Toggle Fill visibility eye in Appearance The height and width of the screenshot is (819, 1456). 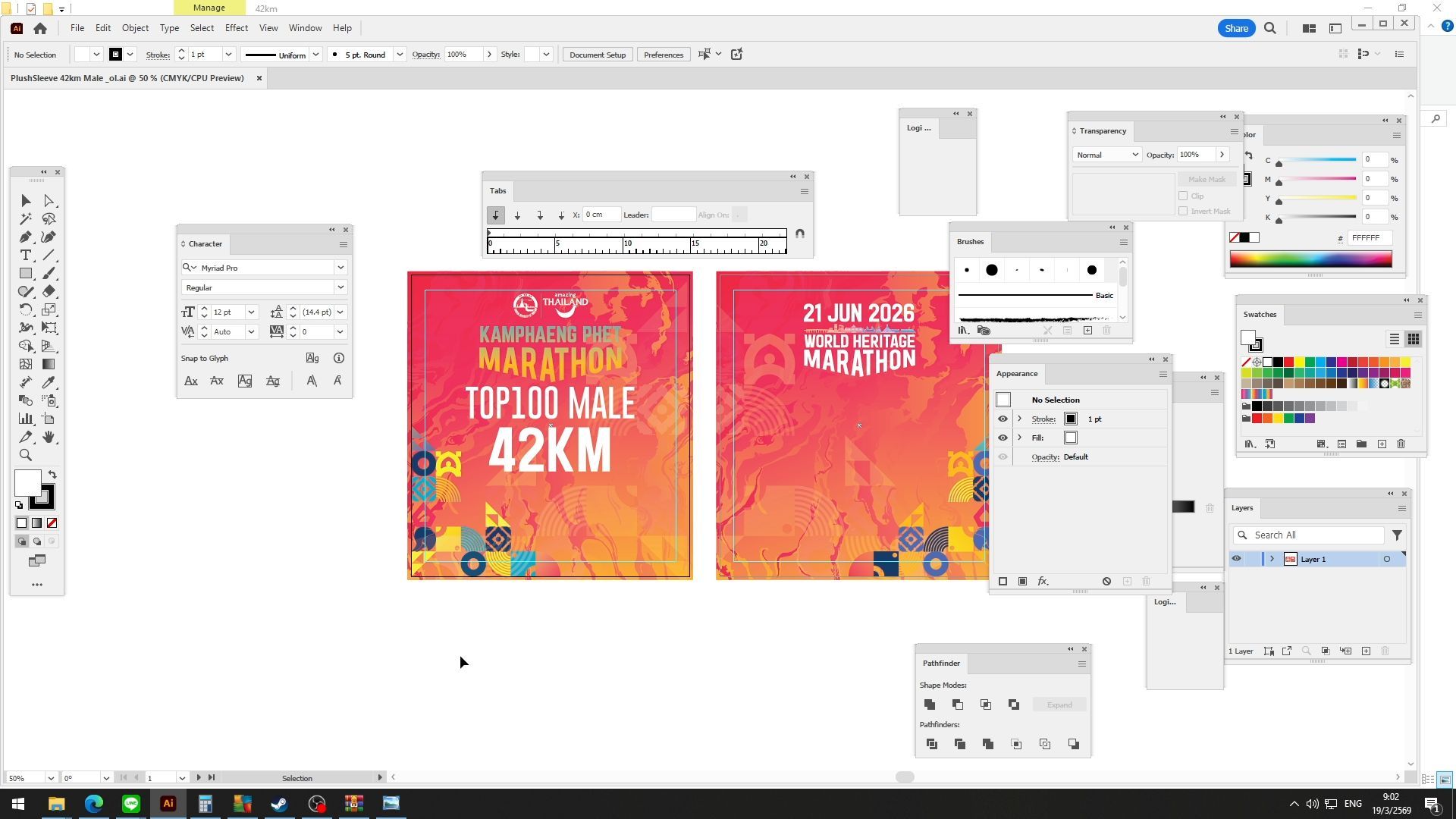[1003, 438]
